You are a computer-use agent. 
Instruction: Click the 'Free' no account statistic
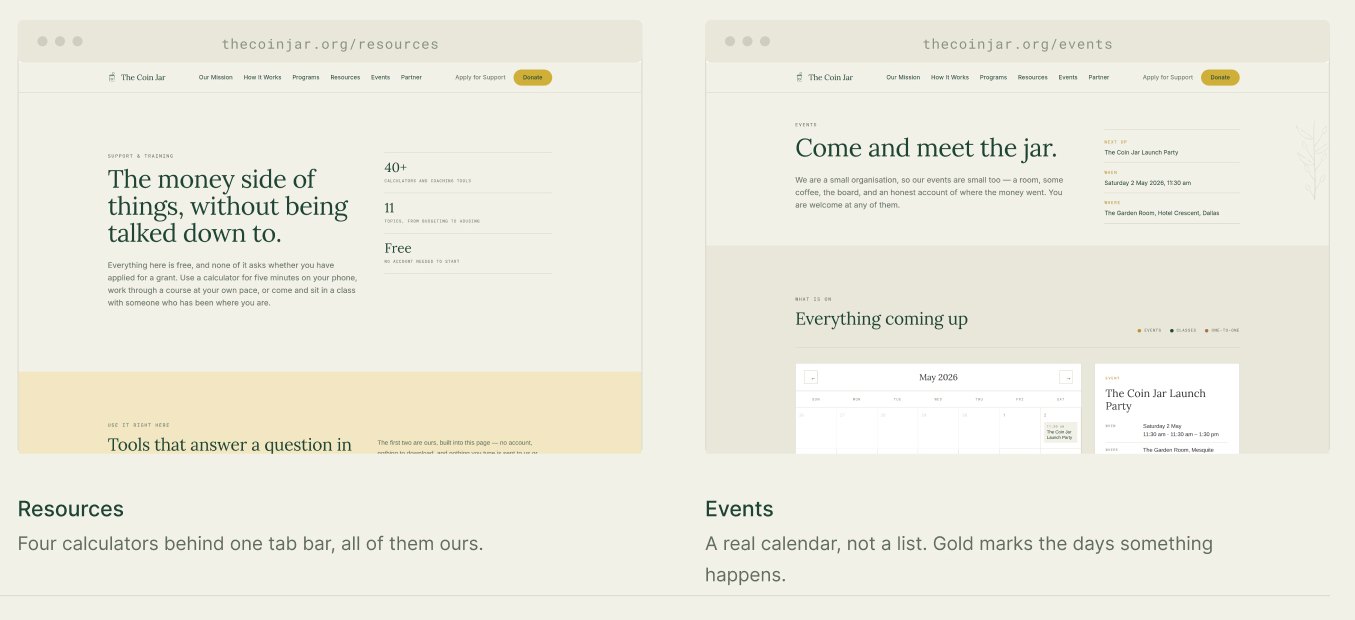pyautogui.click(x=398, y=248)
